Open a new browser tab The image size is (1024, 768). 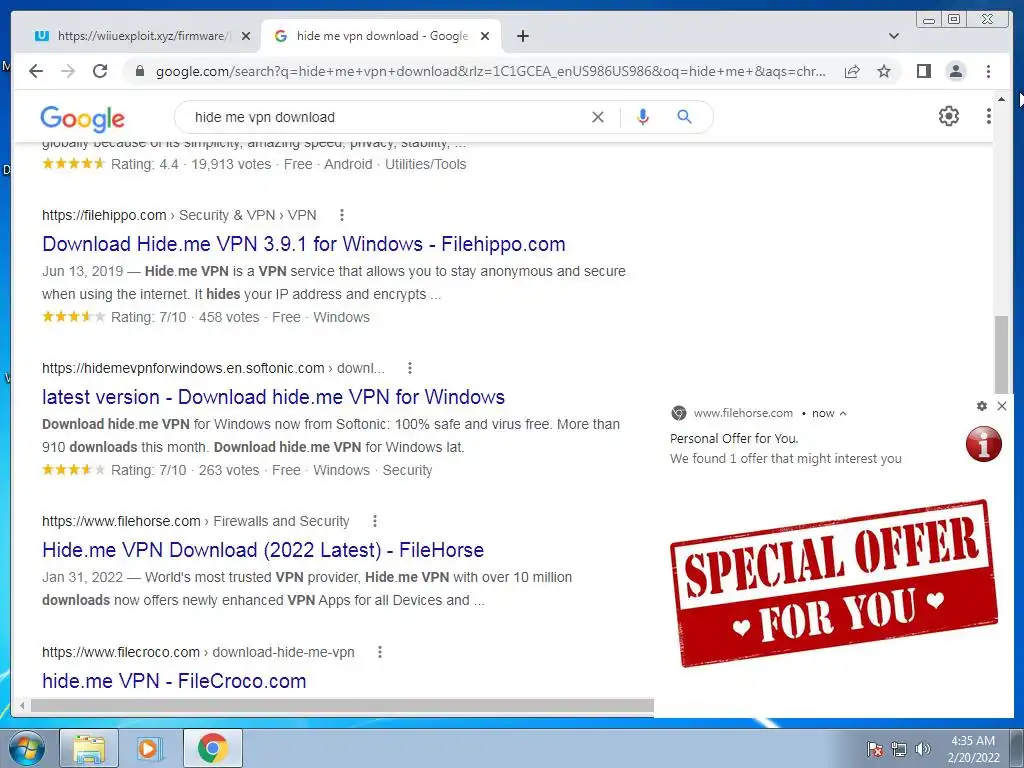pyautogui.click(x=522, y=36)
